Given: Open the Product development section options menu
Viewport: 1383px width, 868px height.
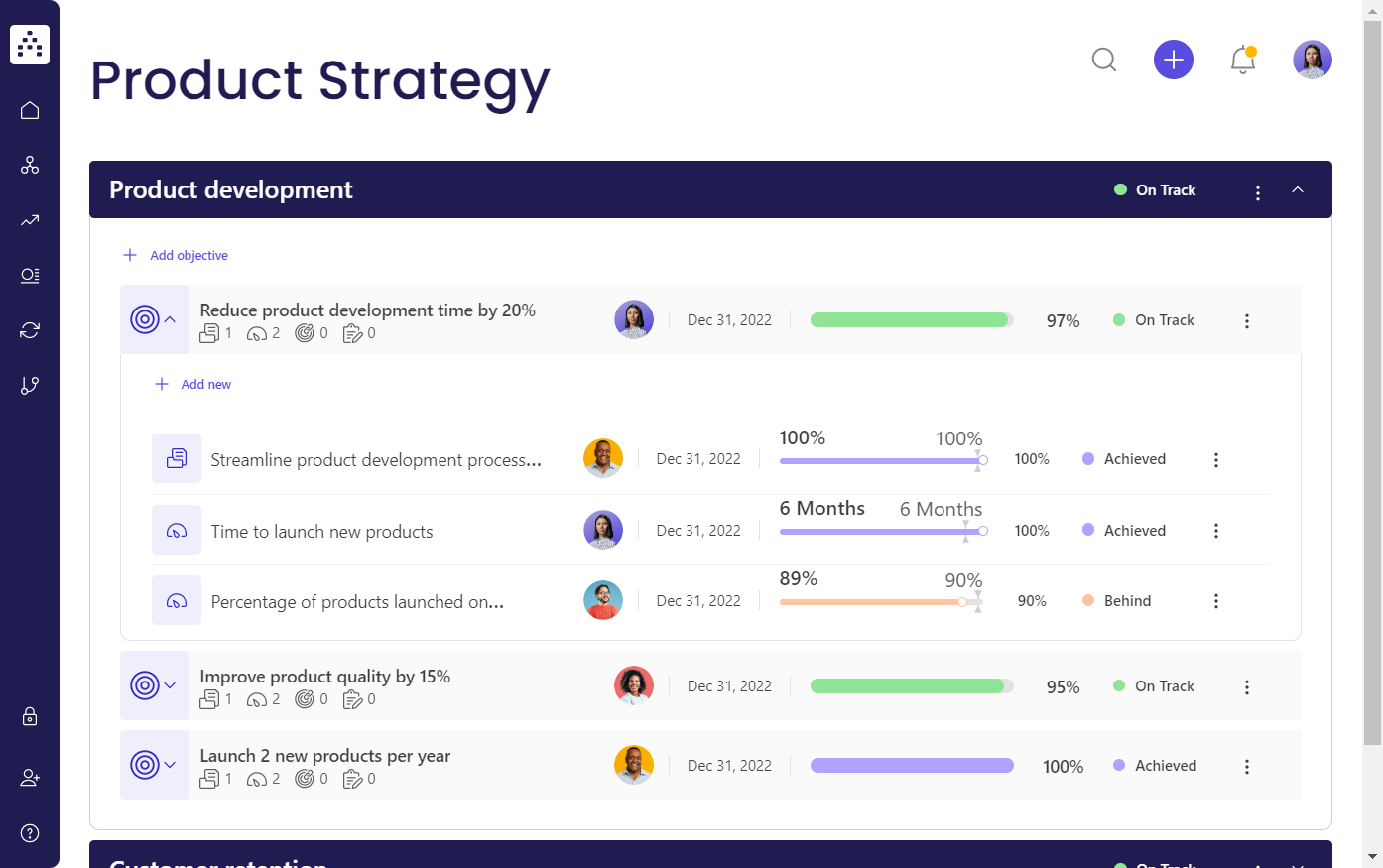Looking at the screenshot, I should coord(1257,192).
